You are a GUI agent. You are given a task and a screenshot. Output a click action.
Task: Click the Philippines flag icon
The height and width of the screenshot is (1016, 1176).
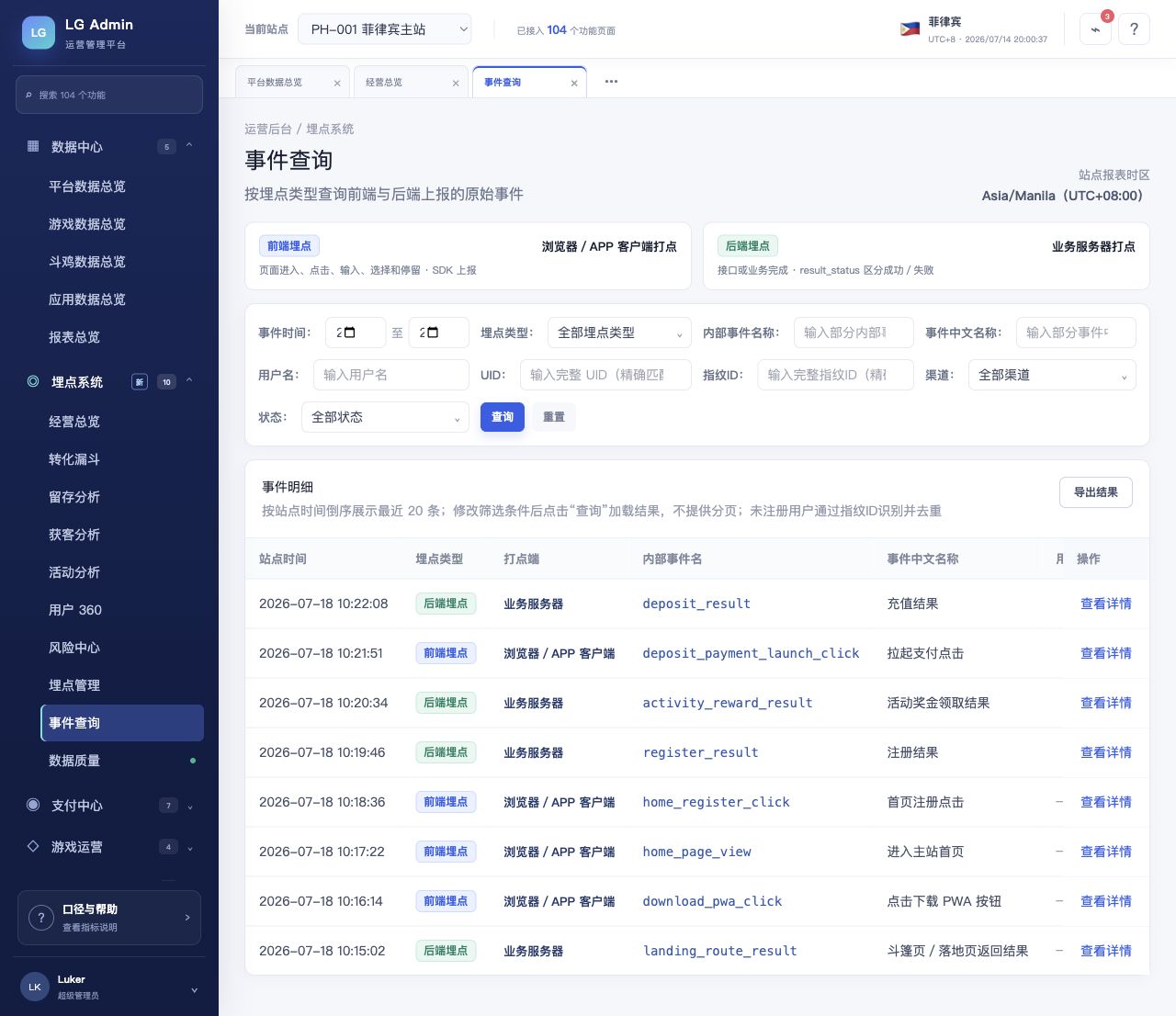[910, 28]
